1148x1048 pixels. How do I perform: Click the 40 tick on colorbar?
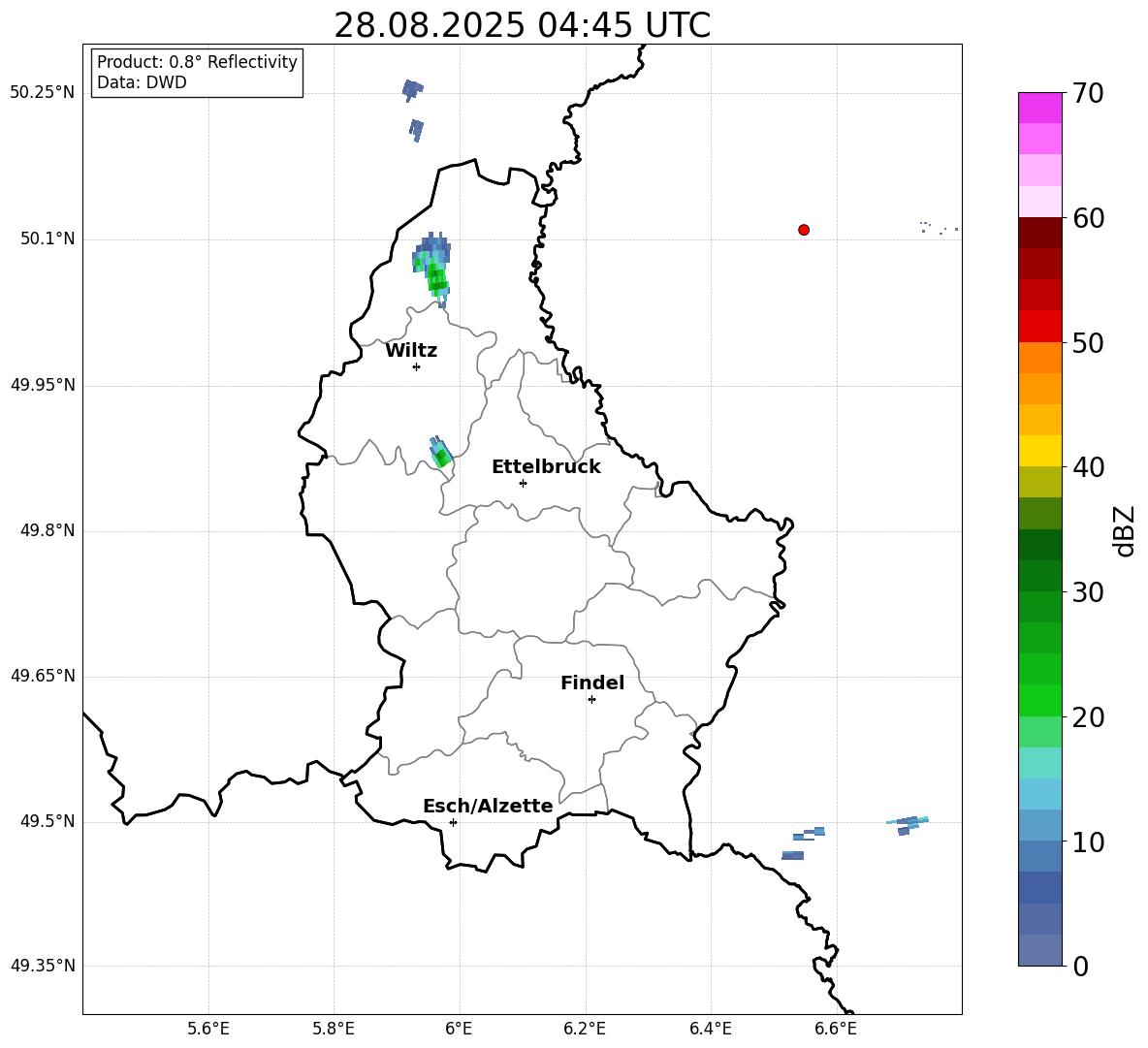(x=1088, y=467)
